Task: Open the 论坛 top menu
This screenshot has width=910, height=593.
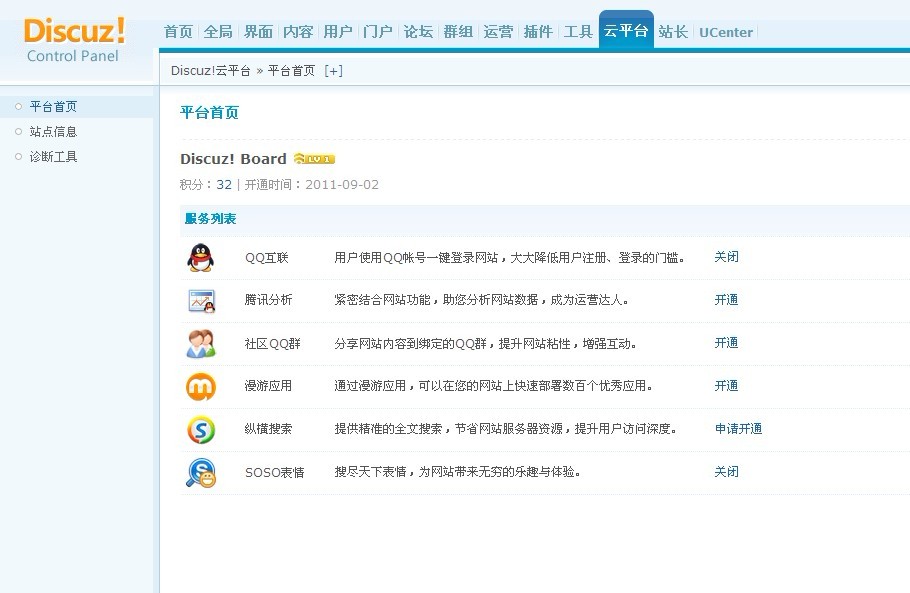Action: [x=418, y=31]
